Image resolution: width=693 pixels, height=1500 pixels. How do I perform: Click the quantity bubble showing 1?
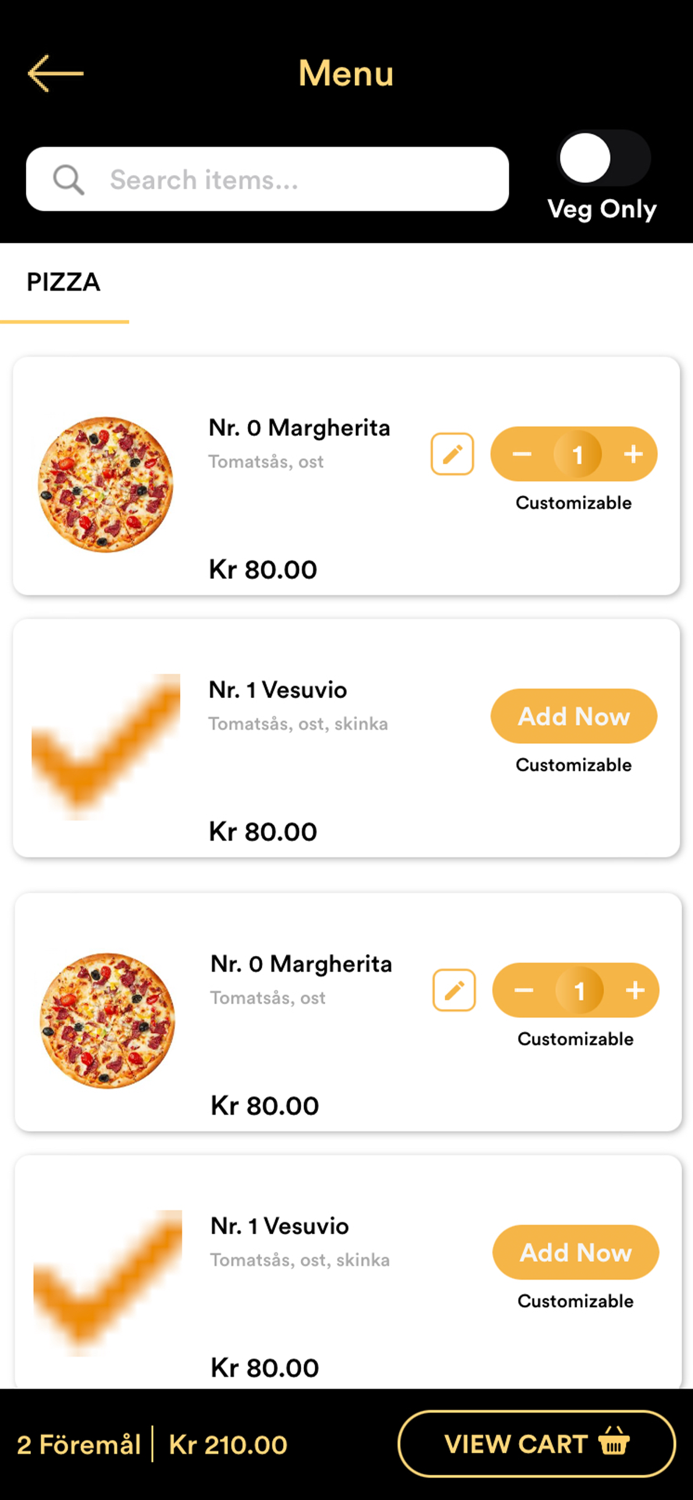[x=578, y=454]
